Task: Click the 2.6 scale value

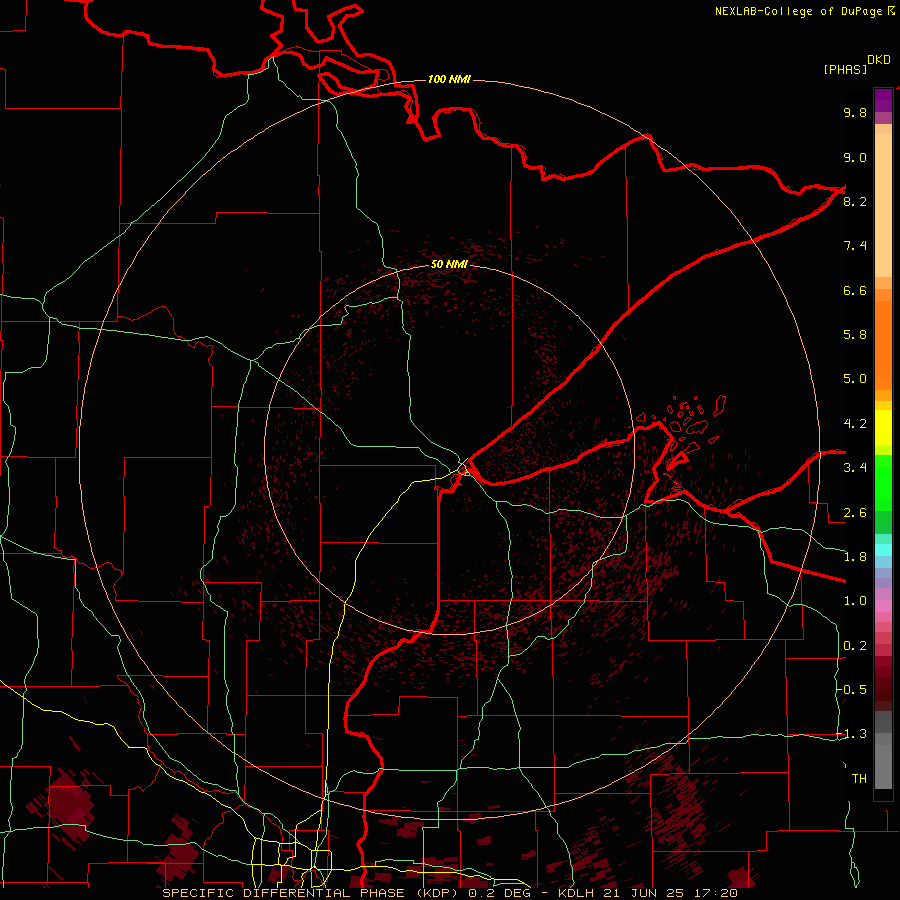Action: pos(855,513)
